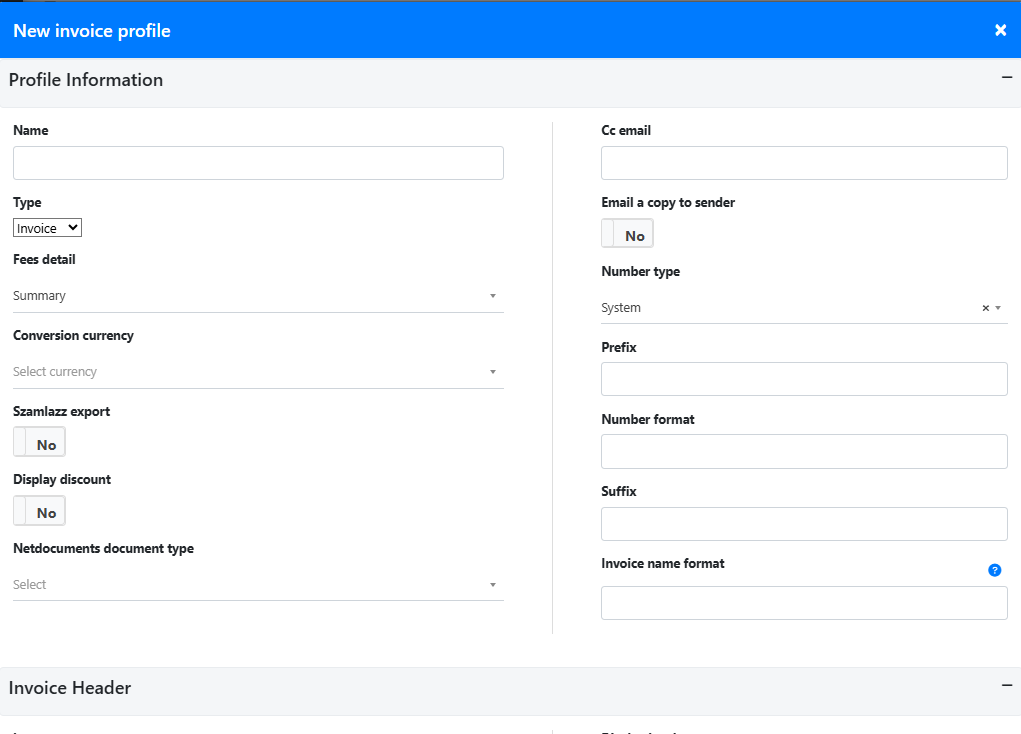The image size is (1021, 734).
Task: Focus the Cc email input field
Action: (804, 163)
